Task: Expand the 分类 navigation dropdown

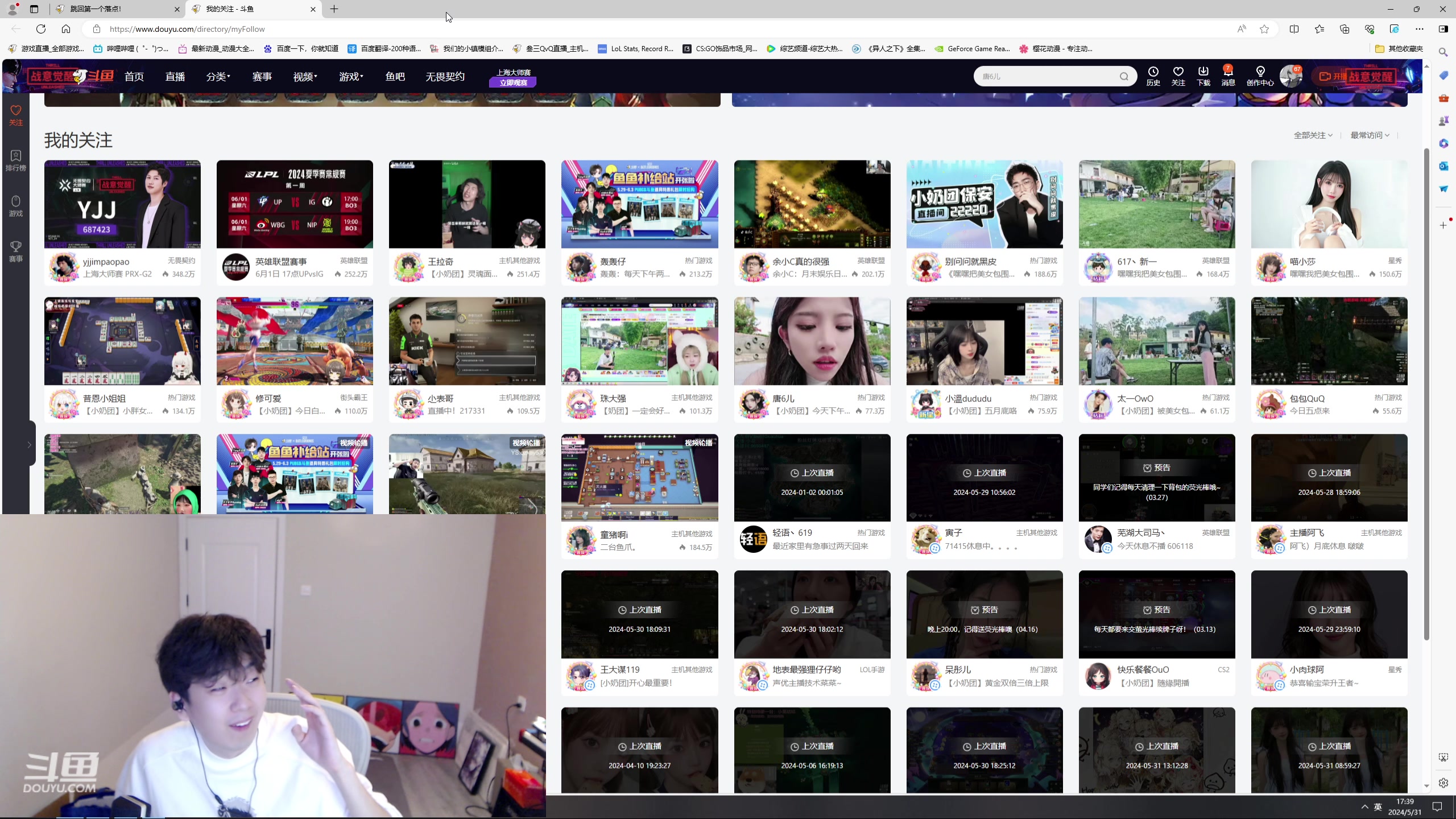Action: point(218,77)
